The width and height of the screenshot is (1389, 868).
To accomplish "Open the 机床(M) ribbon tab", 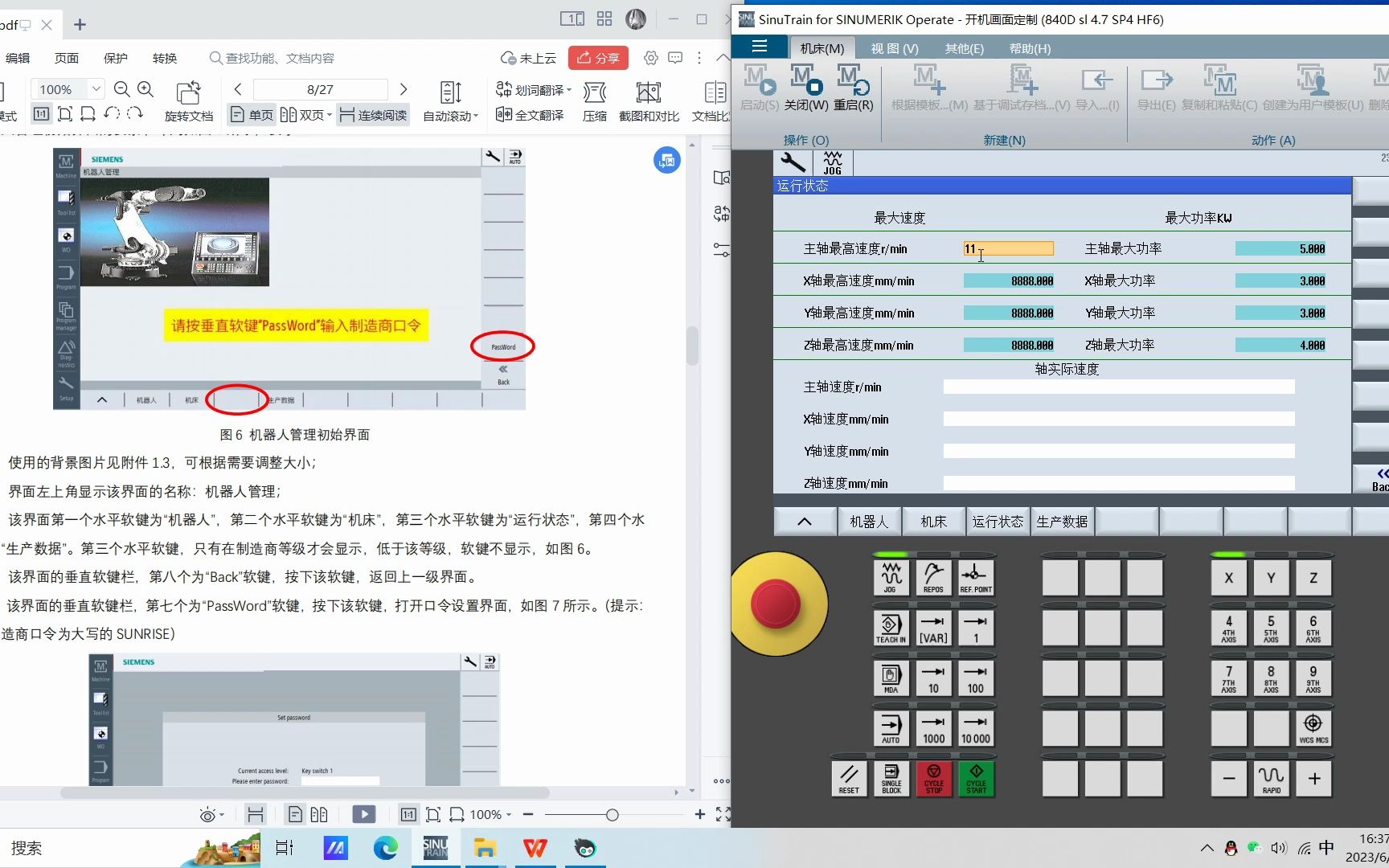I will click(x=822, y=48).
